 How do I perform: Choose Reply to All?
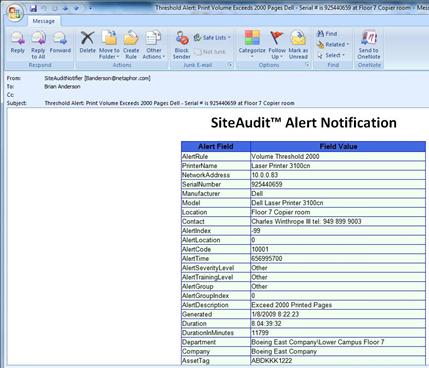click(x=38, y=45)
